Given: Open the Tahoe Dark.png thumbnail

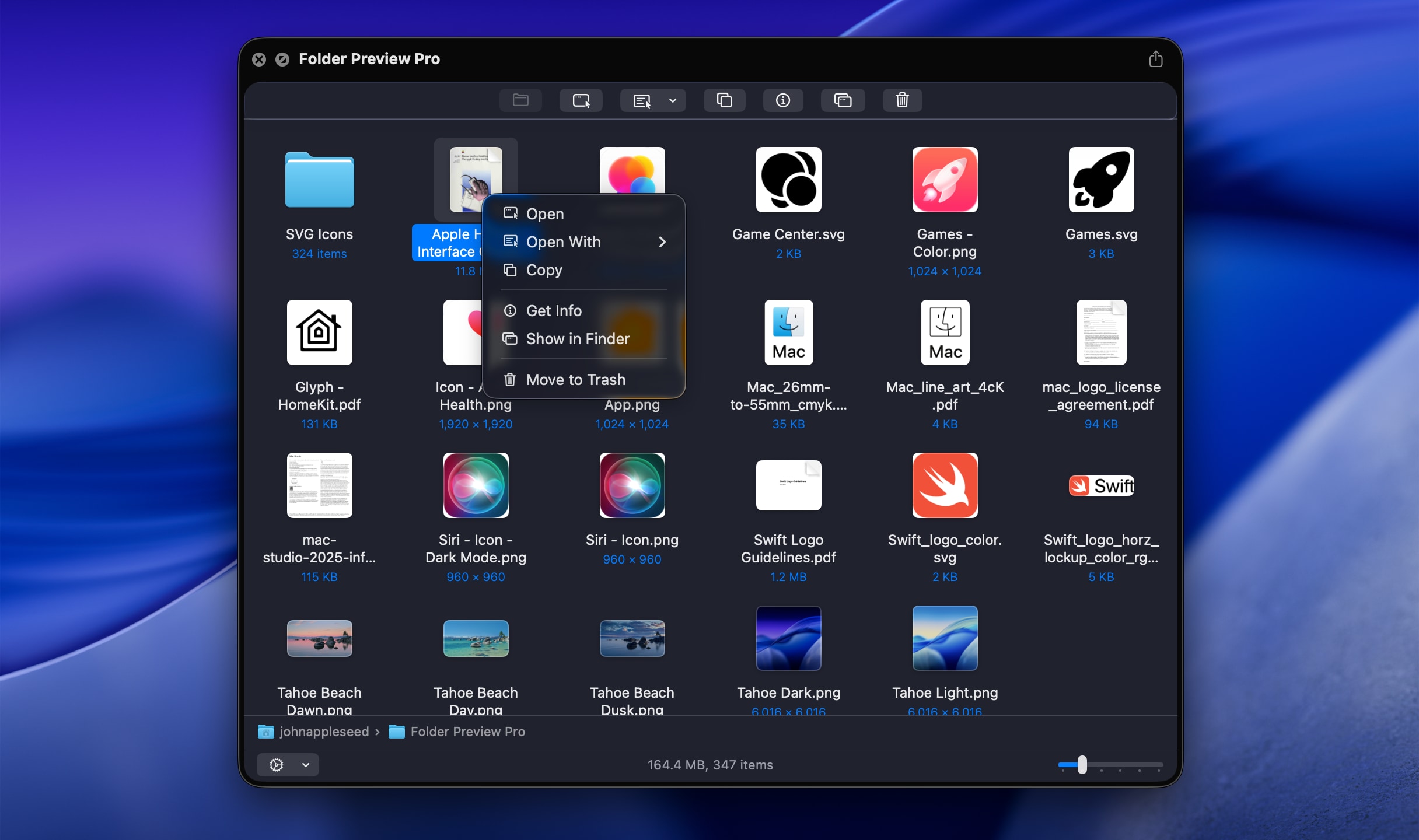Looking at the screenshot, I should tap(788, 638).
